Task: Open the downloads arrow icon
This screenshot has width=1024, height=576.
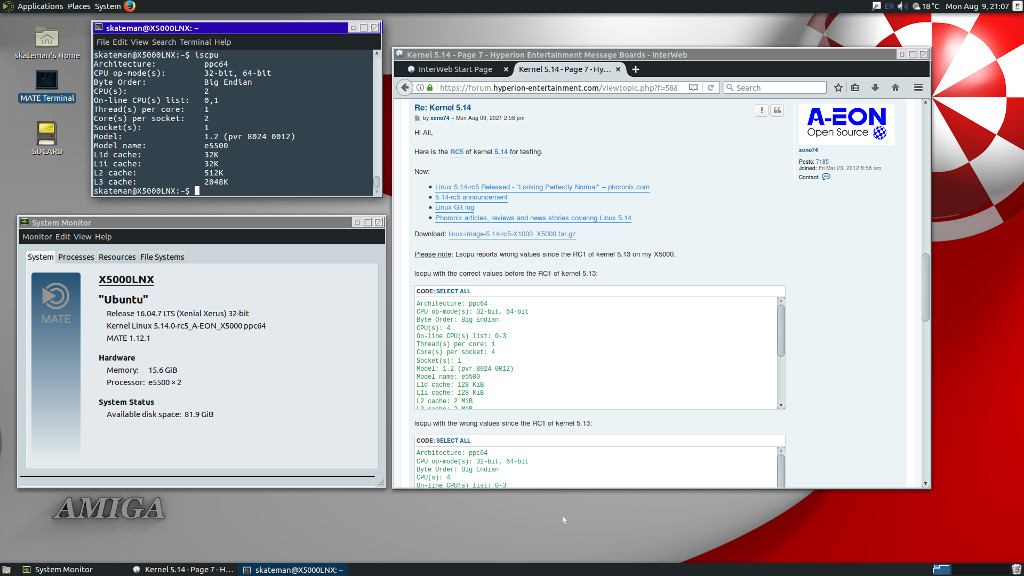Action: pos(875,88)
